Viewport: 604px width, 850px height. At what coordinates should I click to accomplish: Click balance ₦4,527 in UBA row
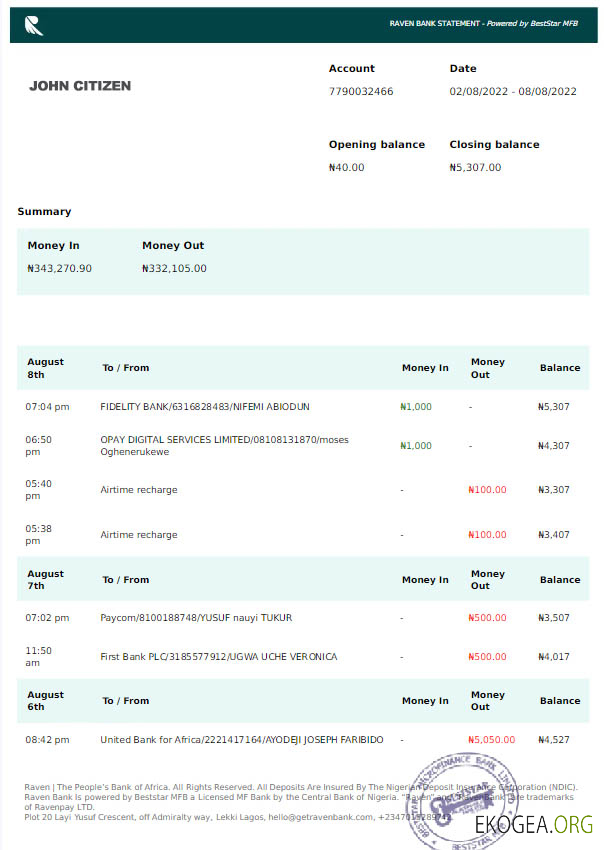(x=554, y=739)
